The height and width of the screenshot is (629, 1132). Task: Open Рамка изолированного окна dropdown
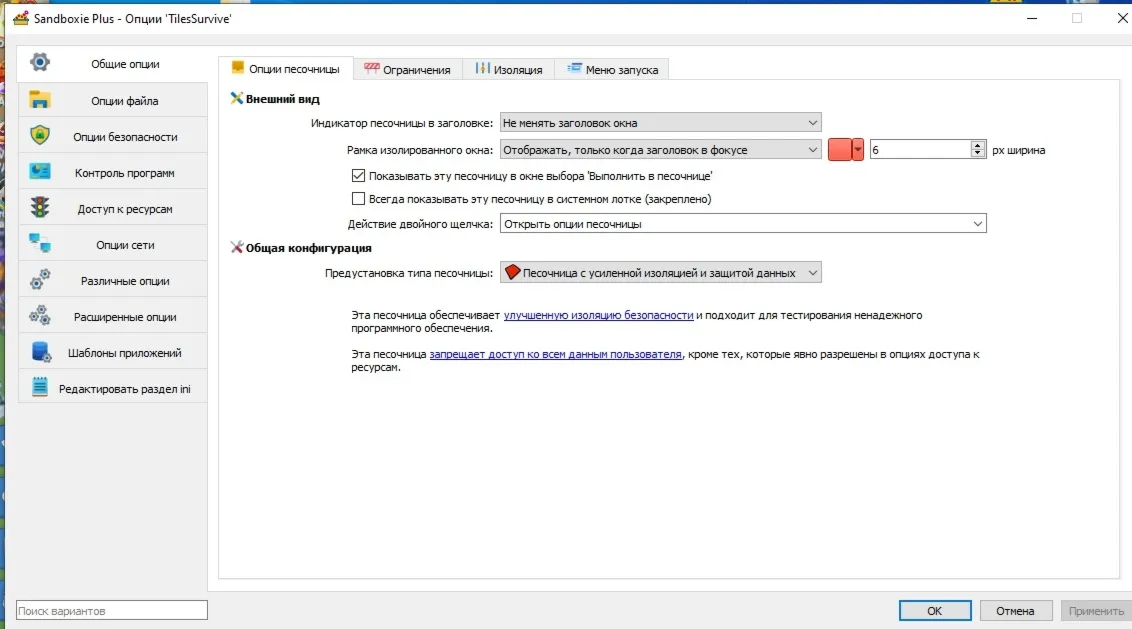661,149
